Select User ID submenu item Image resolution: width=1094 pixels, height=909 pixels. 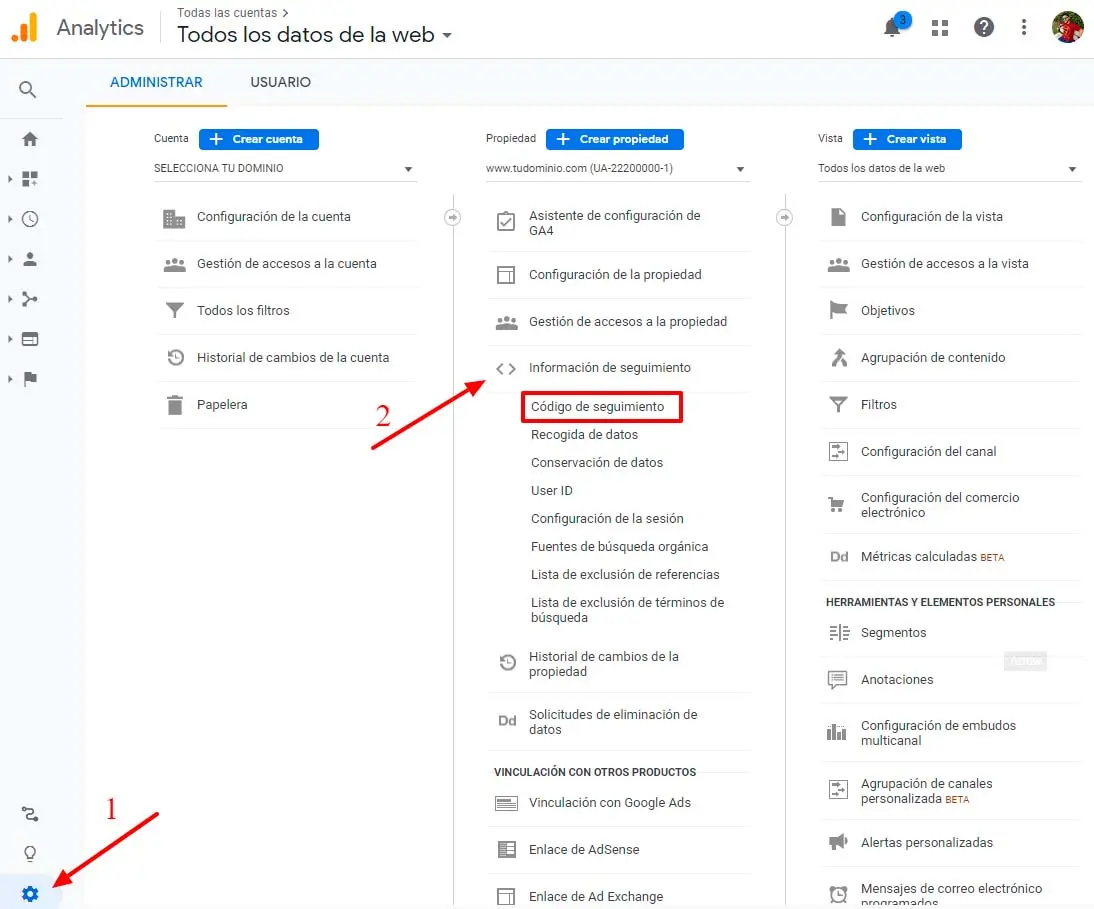click(x=551, y=490)
